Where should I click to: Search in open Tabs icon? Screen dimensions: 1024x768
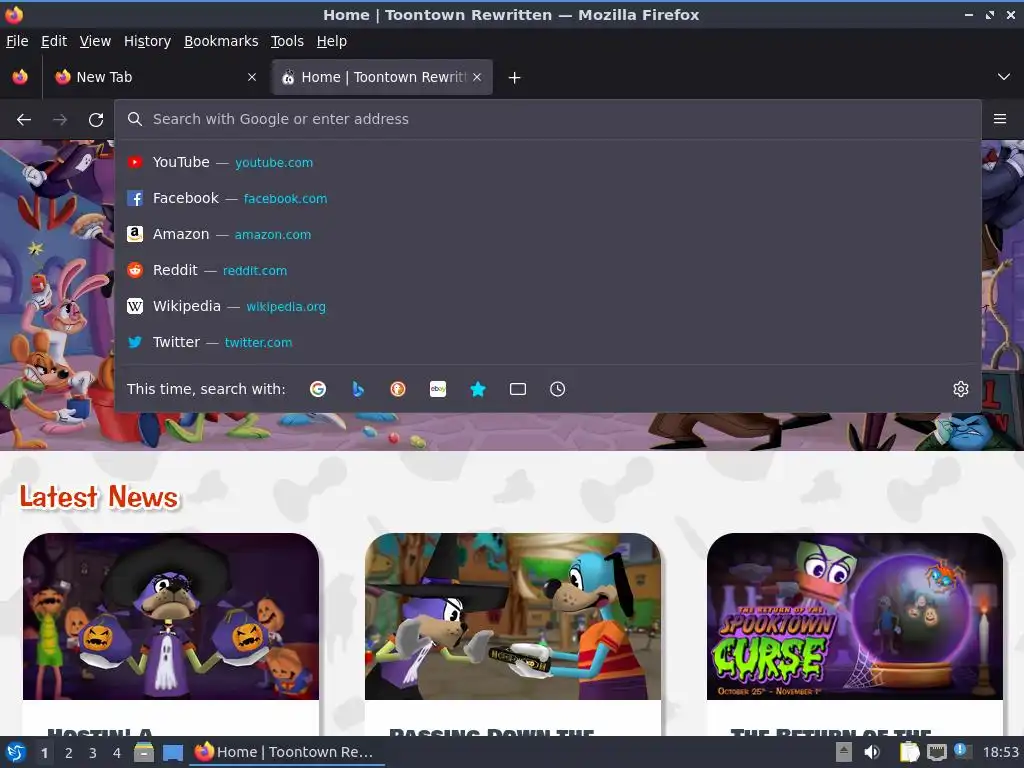pos(518,389)
